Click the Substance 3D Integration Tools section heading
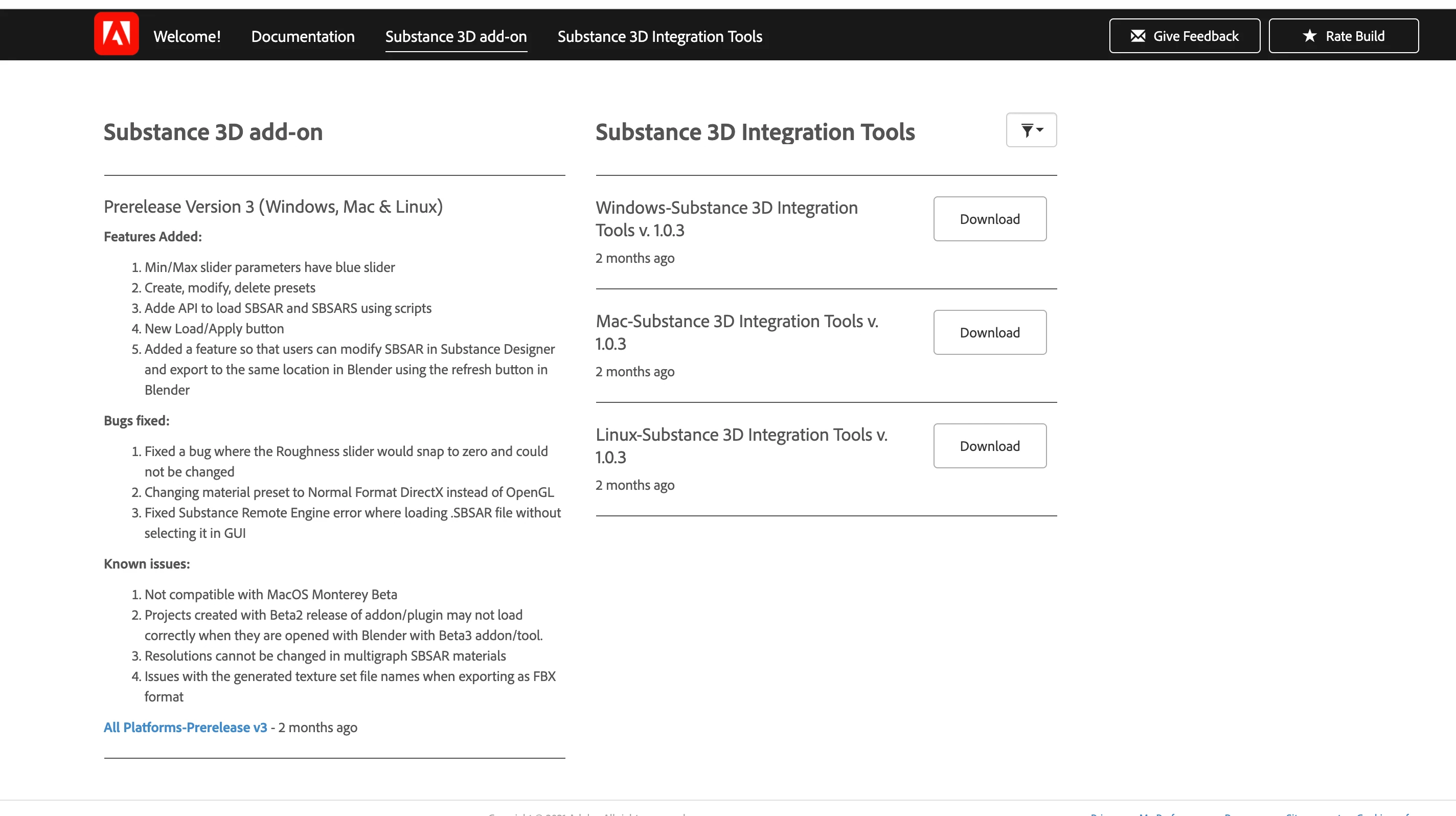Image resolution: width=1456 pixels, height=816 pixels. click(755, 132)
